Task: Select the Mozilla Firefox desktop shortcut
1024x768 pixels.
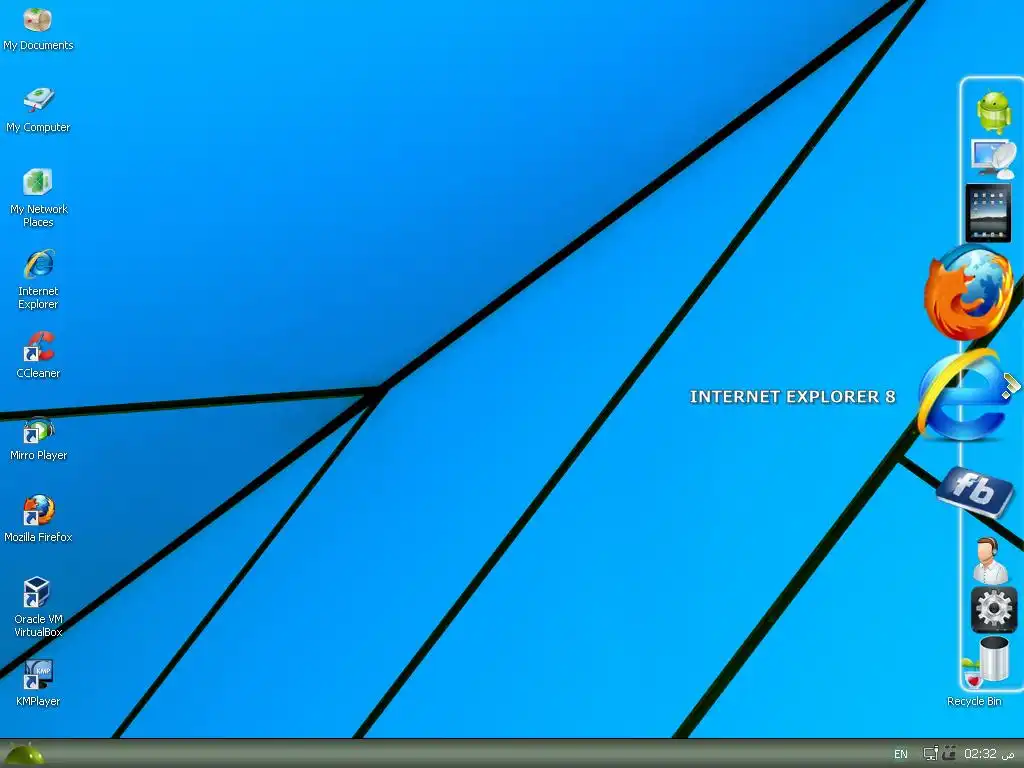Action: point(38,519)
